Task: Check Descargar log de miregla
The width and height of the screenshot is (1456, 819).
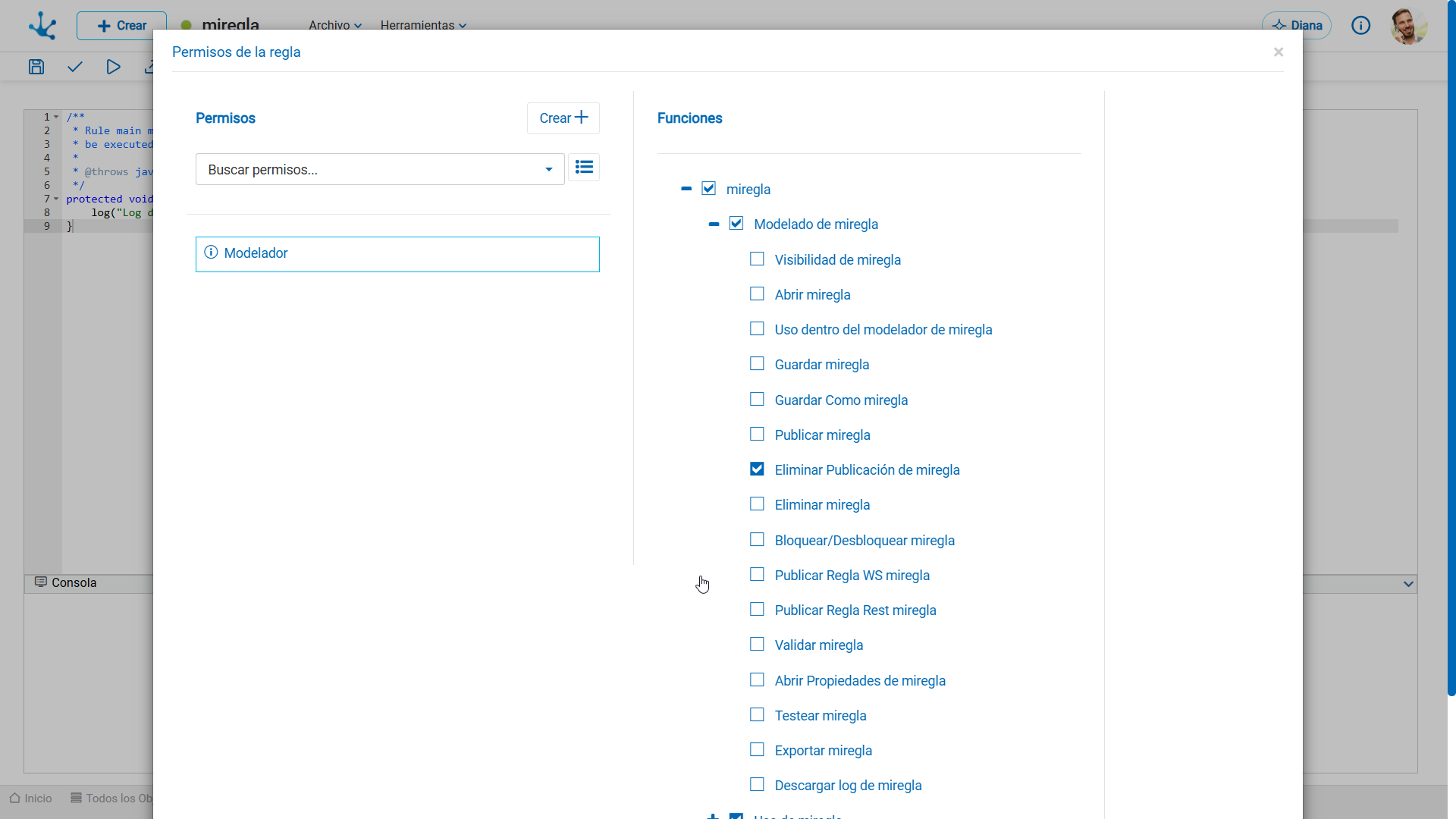Action: [x=757, y=784]
